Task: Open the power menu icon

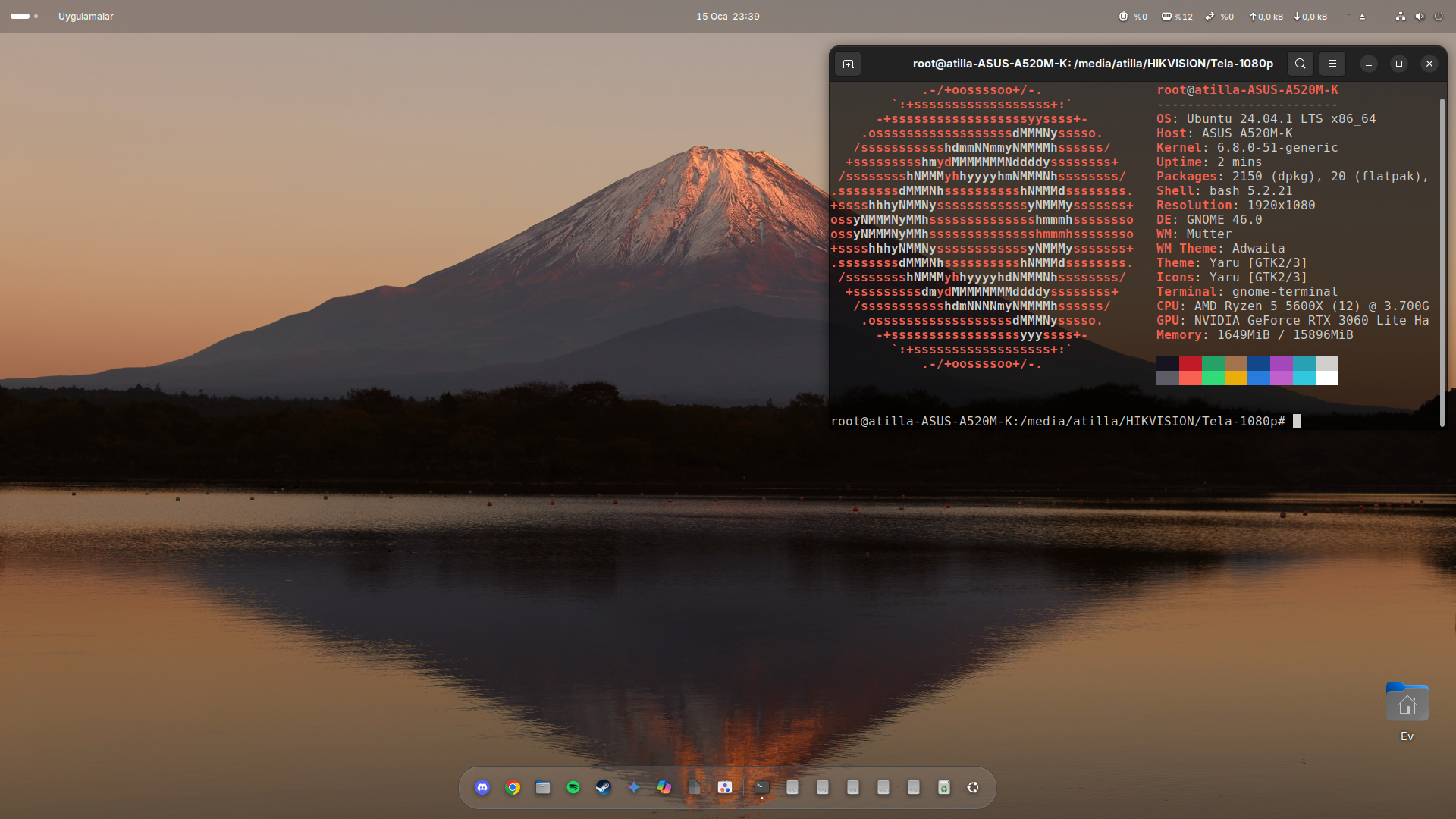Action: (1439, 16)
